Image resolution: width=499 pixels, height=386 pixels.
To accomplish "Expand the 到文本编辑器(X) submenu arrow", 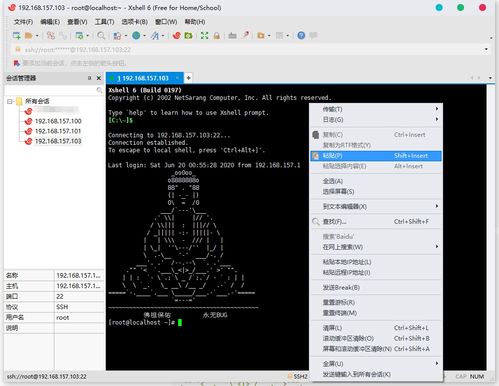I will pos(437,206).
